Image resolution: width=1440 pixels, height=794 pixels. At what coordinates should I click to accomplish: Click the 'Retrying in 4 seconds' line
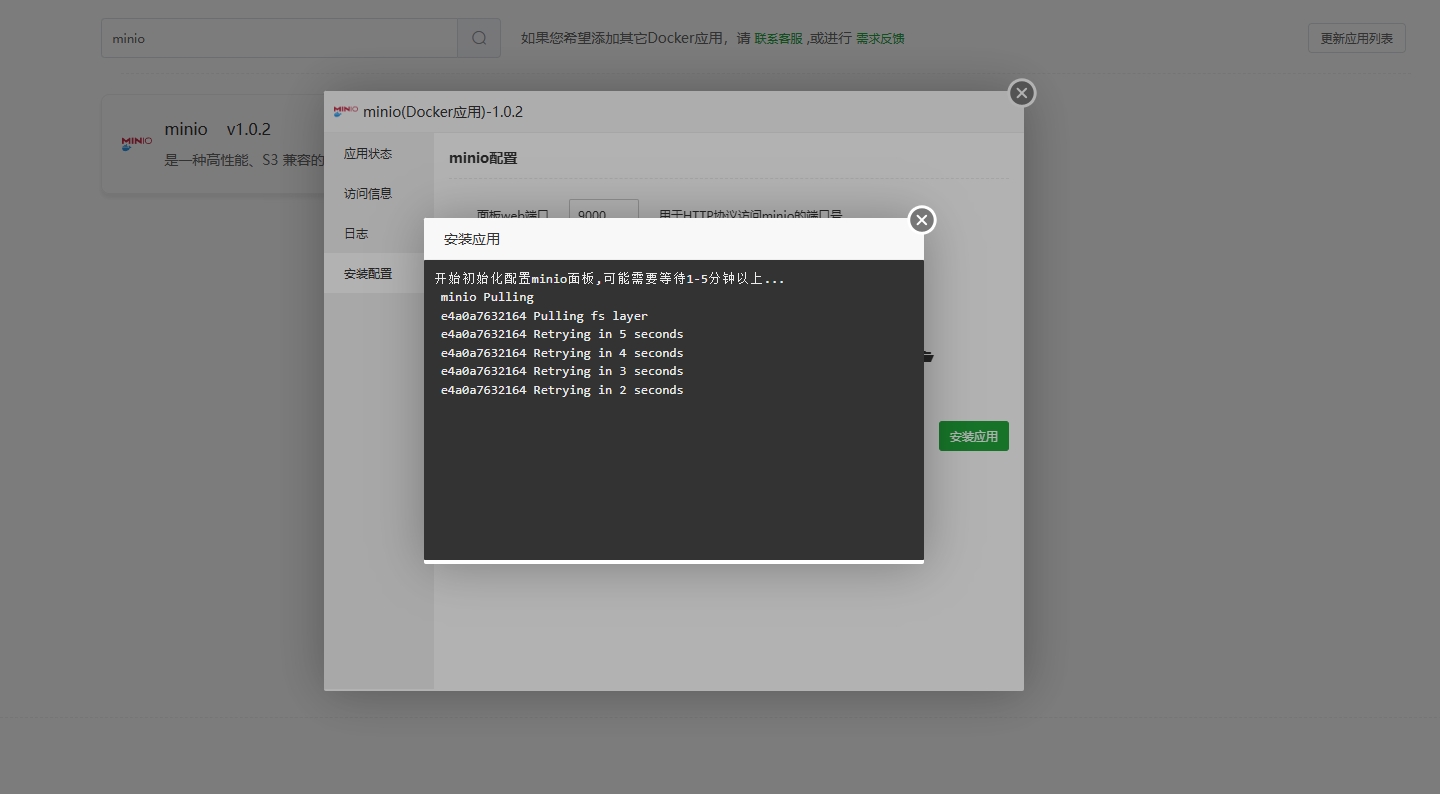pos(562,353)
